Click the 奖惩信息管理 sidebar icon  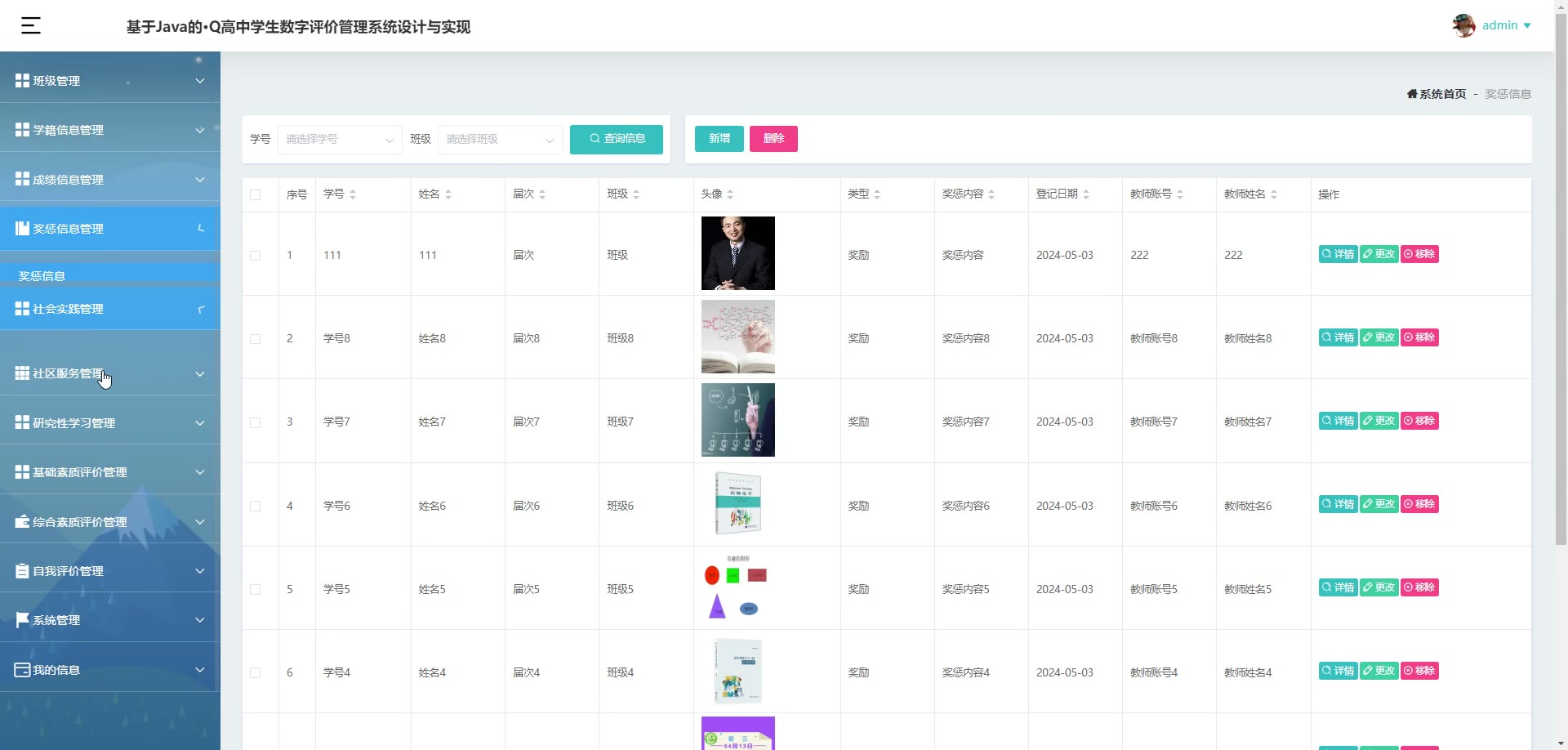click(x=22, y=229)
